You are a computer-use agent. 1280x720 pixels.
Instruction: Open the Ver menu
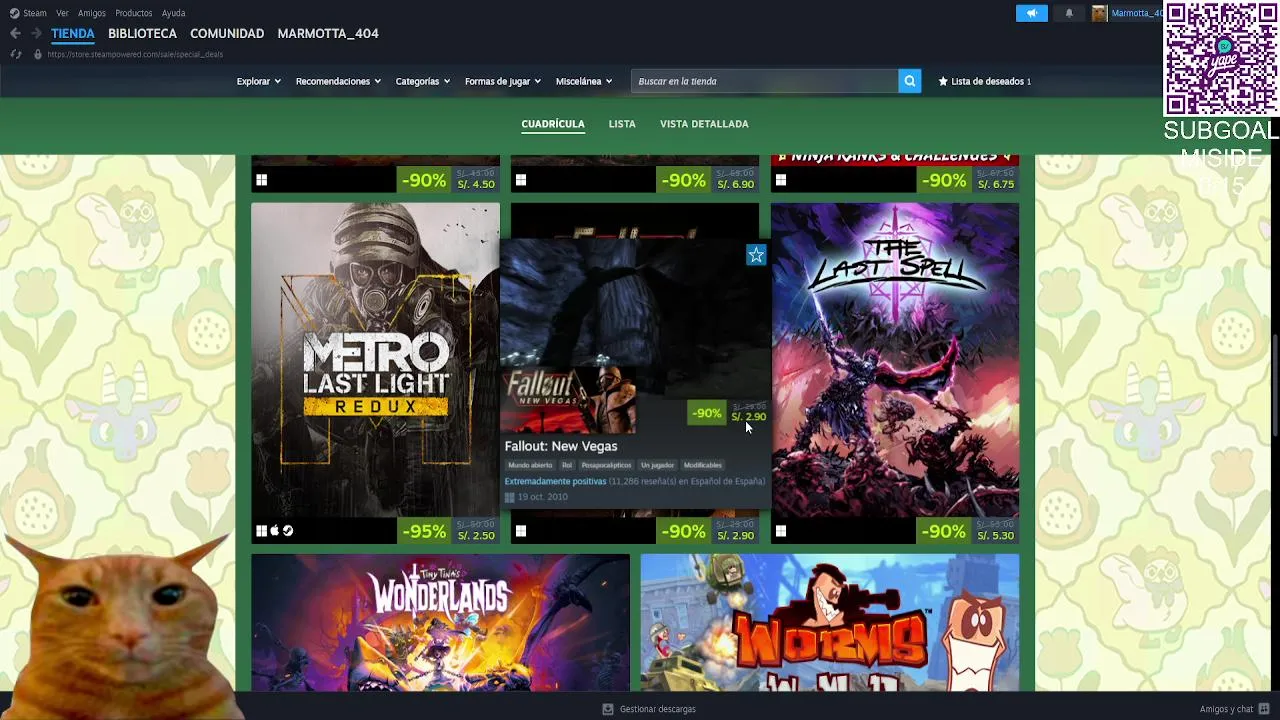pos(62,13)
